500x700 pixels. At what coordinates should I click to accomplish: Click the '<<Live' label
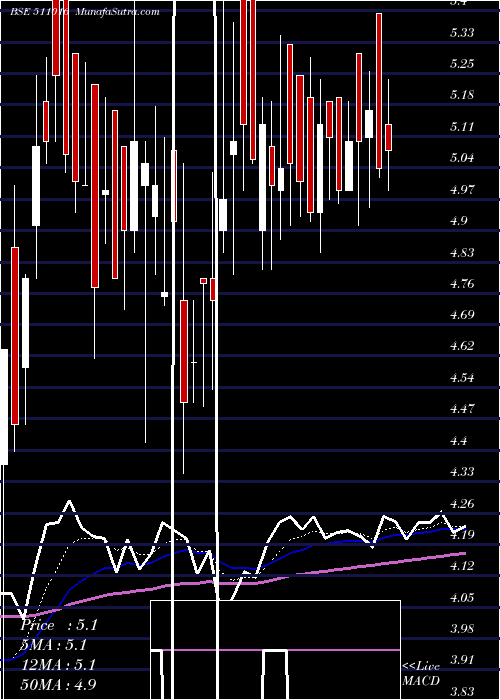pyautogui.click(x=421, y=667)
